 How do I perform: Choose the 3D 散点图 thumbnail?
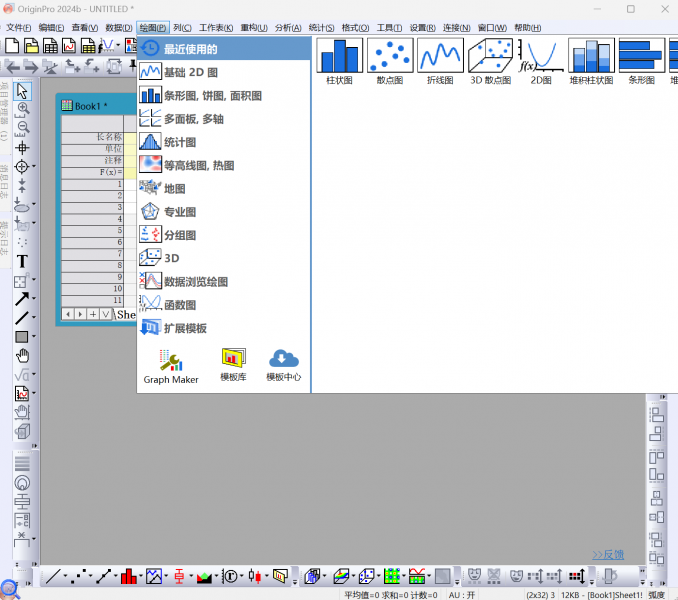491,61
